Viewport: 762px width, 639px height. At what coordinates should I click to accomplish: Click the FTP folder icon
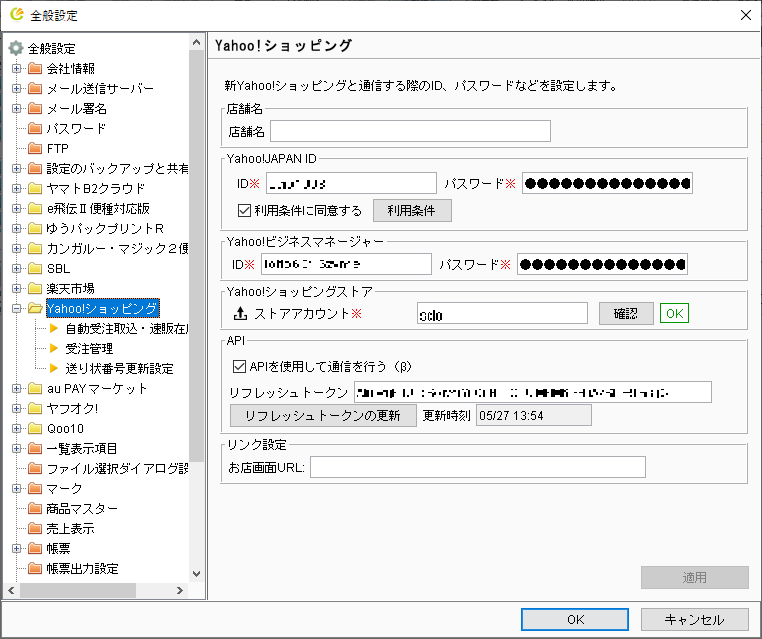pyautogui.click(x=35, y=148)
